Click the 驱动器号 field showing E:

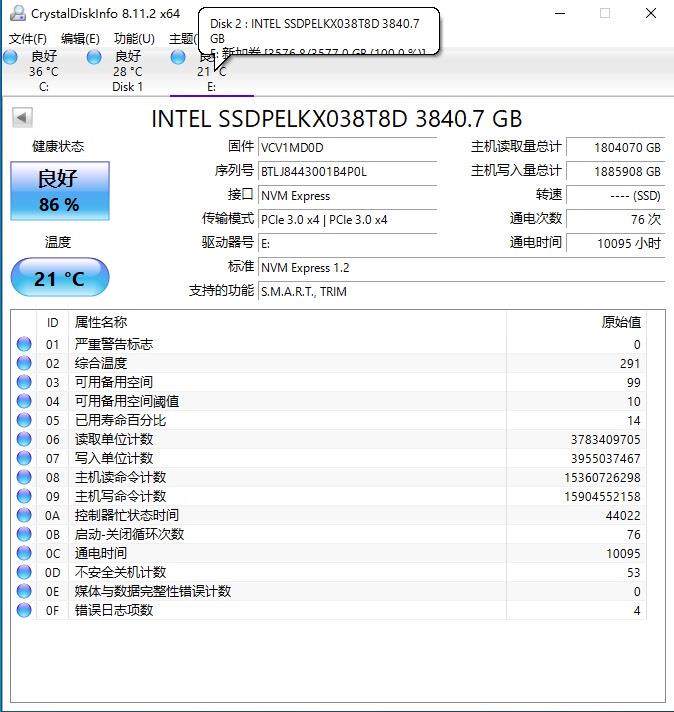[347, 244]
